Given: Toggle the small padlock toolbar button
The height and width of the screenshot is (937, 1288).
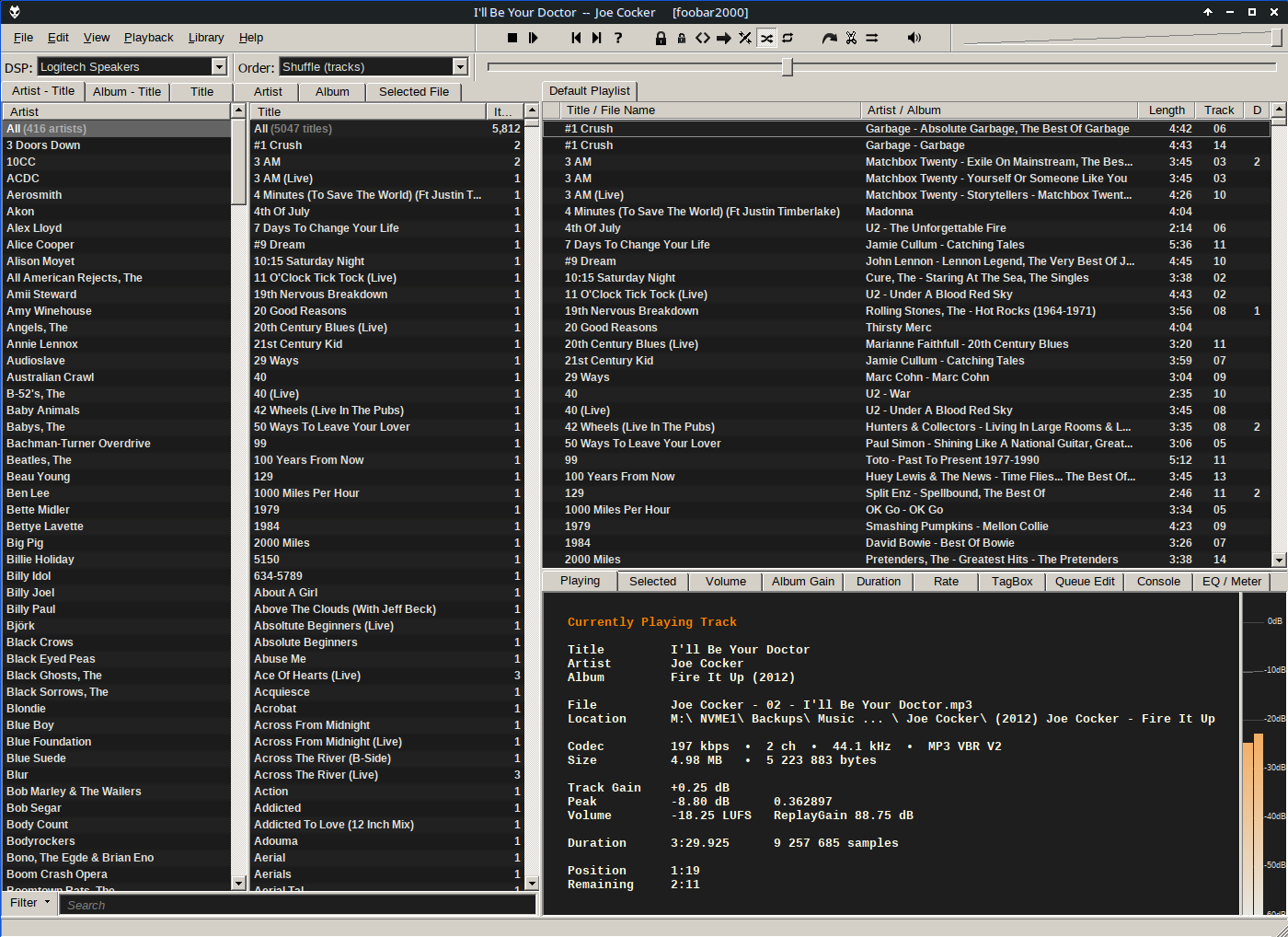Looking at the screenshot, I should (x=682, y=38).
